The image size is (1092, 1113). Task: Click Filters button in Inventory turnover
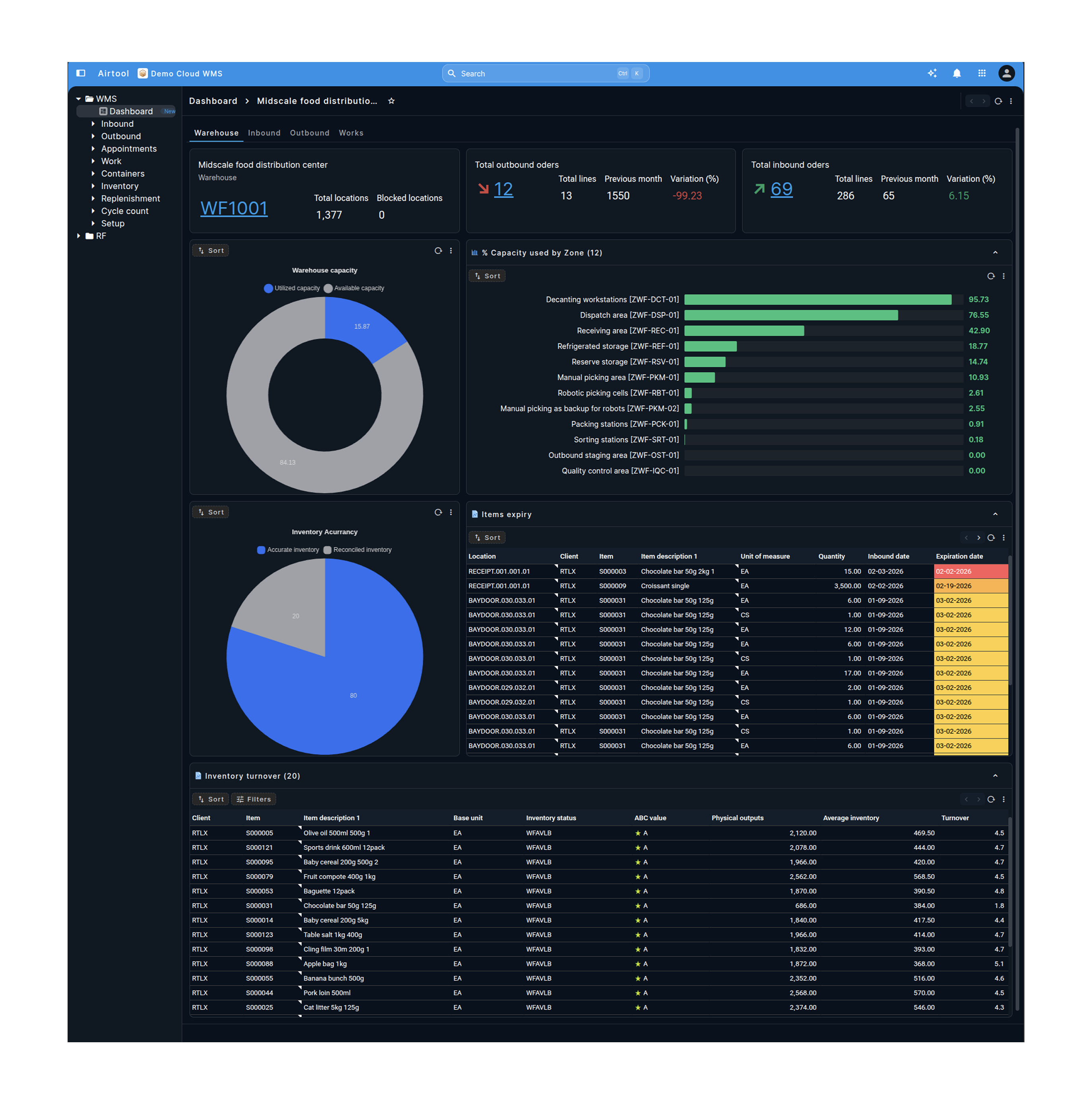254,799
